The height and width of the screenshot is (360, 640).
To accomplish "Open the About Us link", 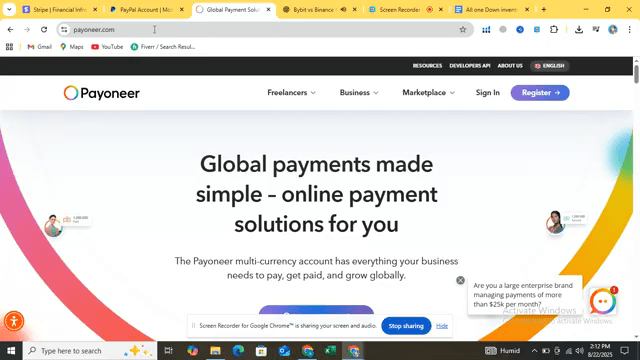I will coord(510,66).
